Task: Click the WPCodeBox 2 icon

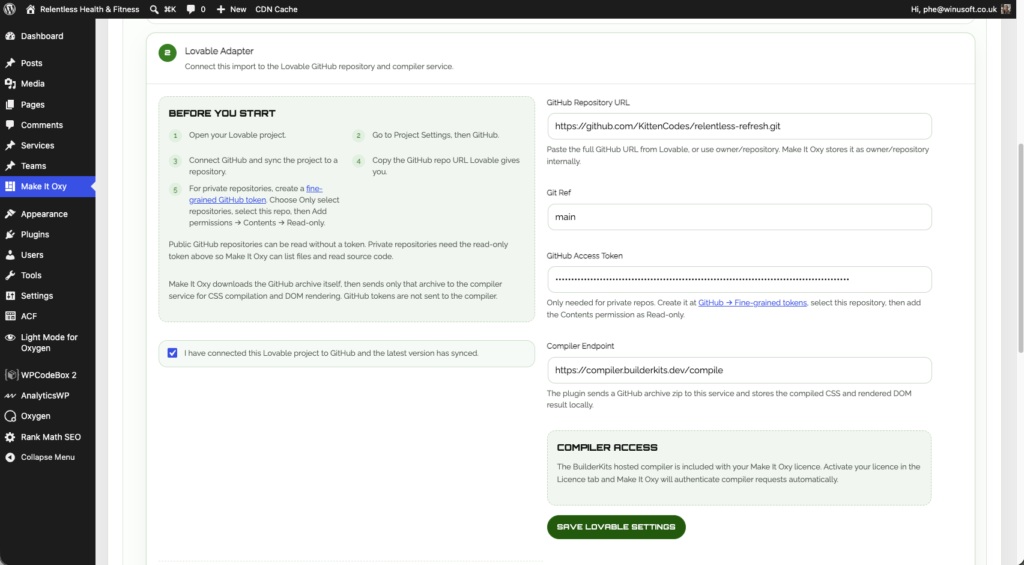Action: tap(10, 375)
